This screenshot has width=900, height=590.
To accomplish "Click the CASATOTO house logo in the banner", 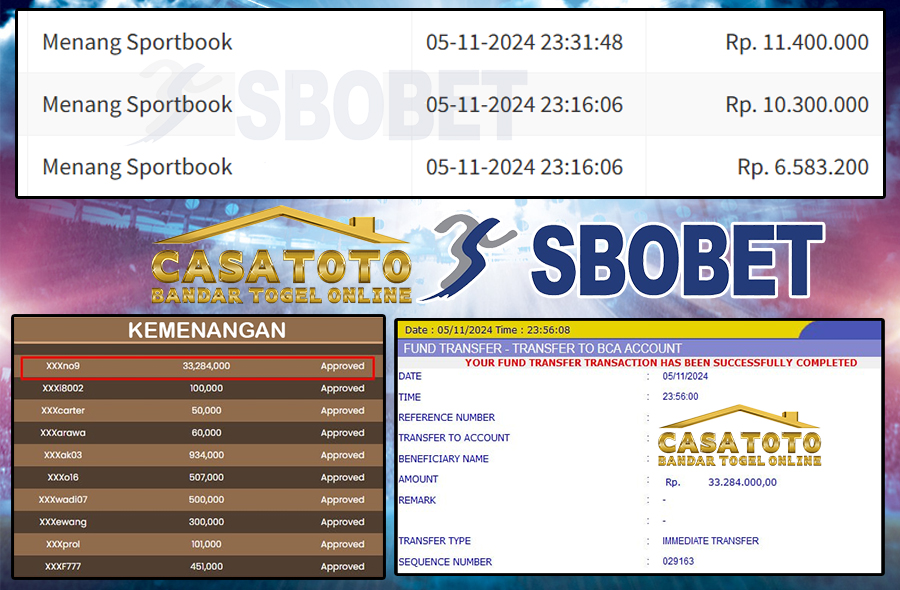I will [x=281, y=259].
